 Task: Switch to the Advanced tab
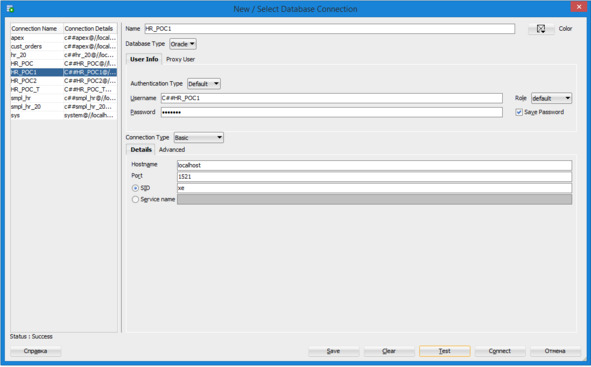(172, 150)
